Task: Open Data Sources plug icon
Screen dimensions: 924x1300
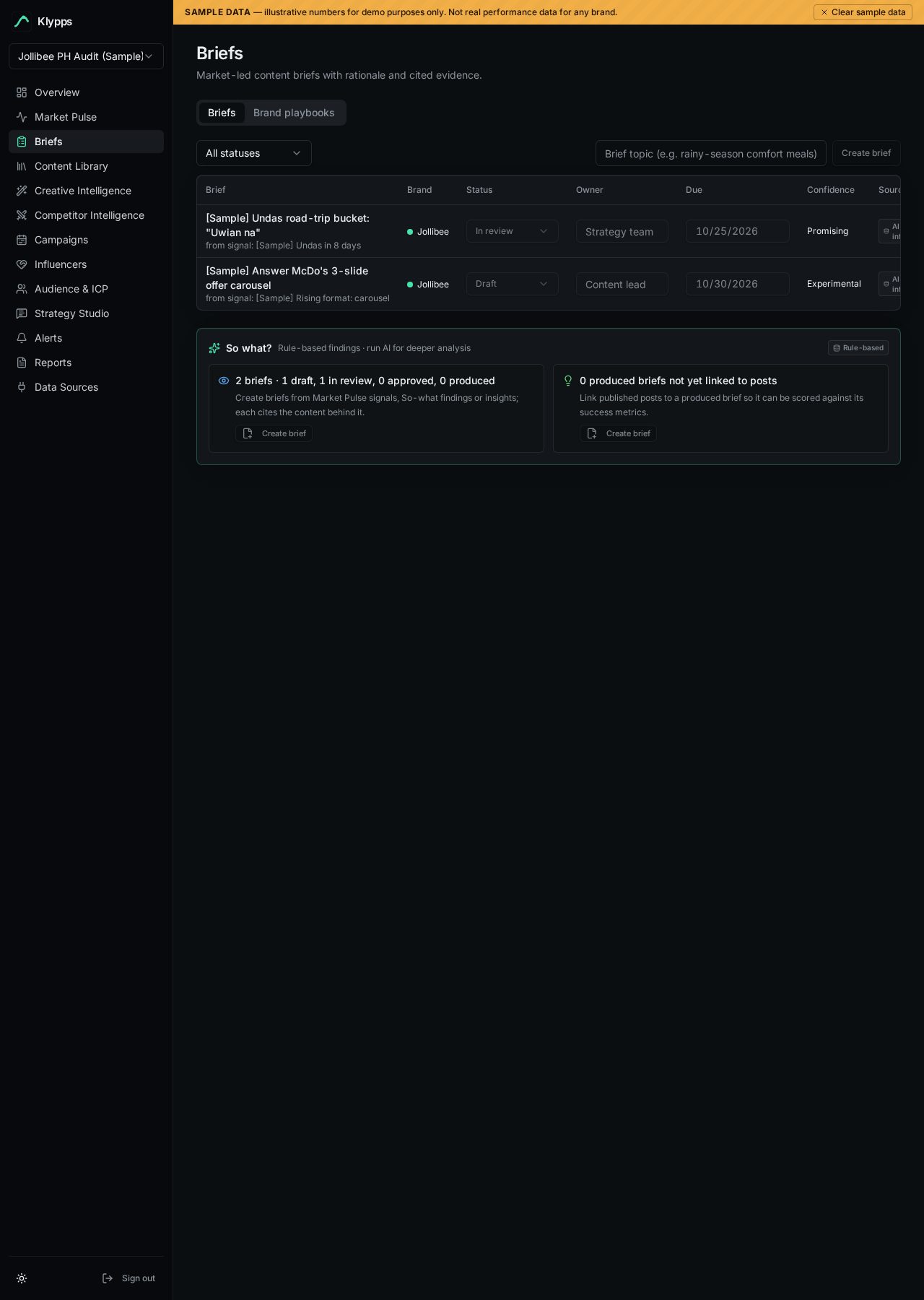Action: [x=22, y=387]
